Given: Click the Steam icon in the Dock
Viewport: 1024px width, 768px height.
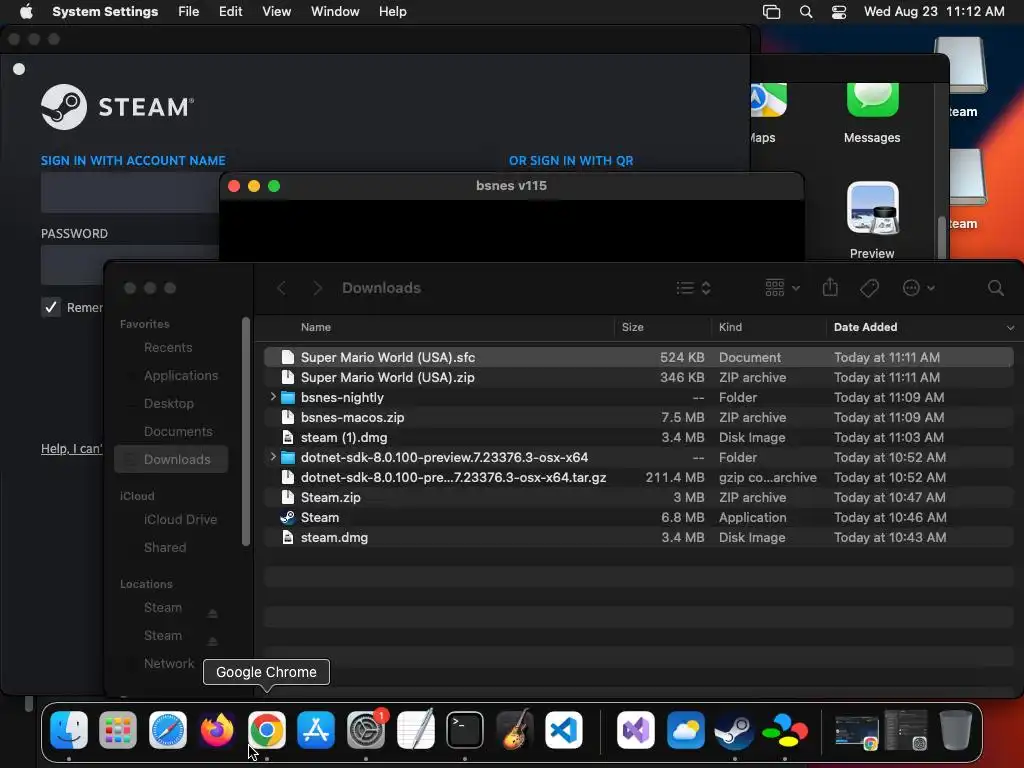Looking at the screenshot, I should pyautogui.click(x=735, y=730).
